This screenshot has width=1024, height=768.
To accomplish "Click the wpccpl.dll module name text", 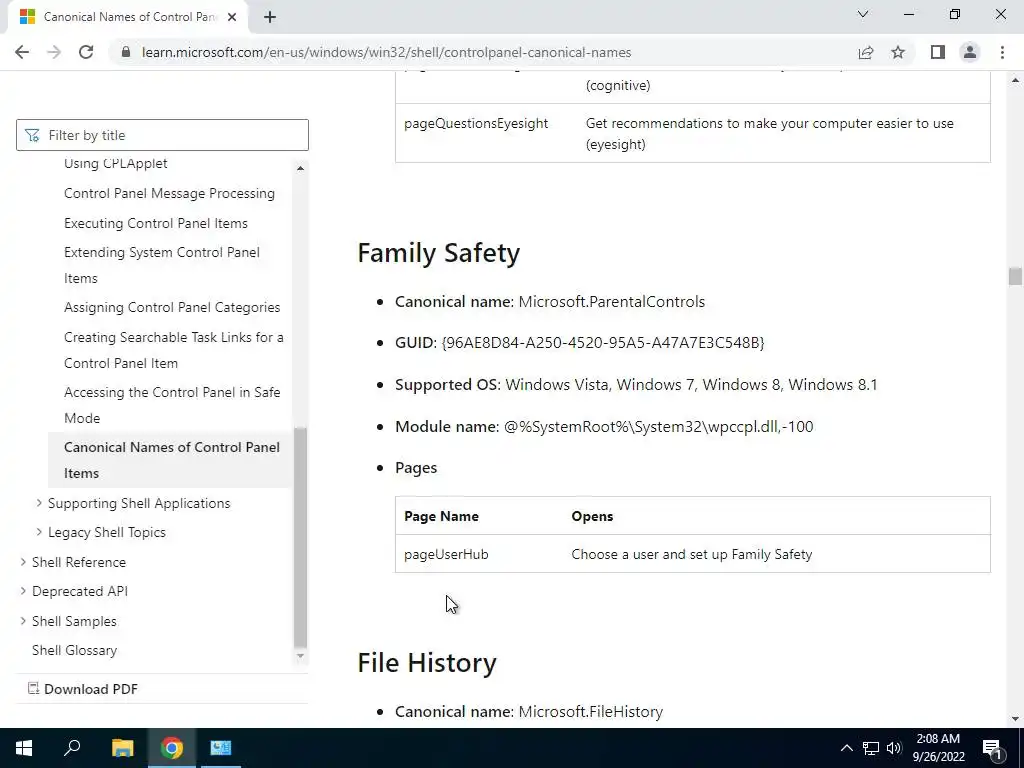I will [658, 426].
